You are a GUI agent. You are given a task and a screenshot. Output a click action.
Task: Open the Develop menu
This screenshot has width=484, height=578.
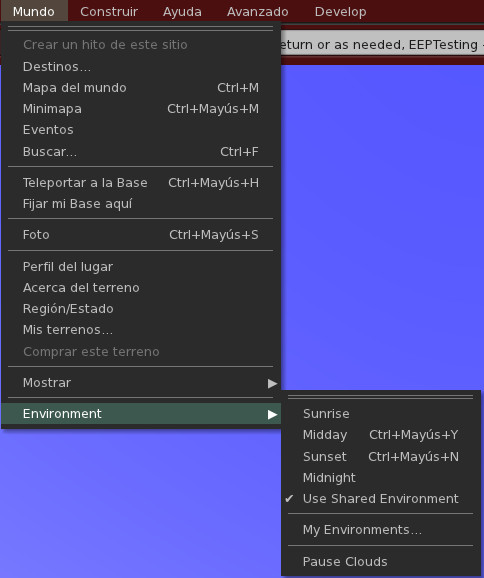click(x=340, y=11)
